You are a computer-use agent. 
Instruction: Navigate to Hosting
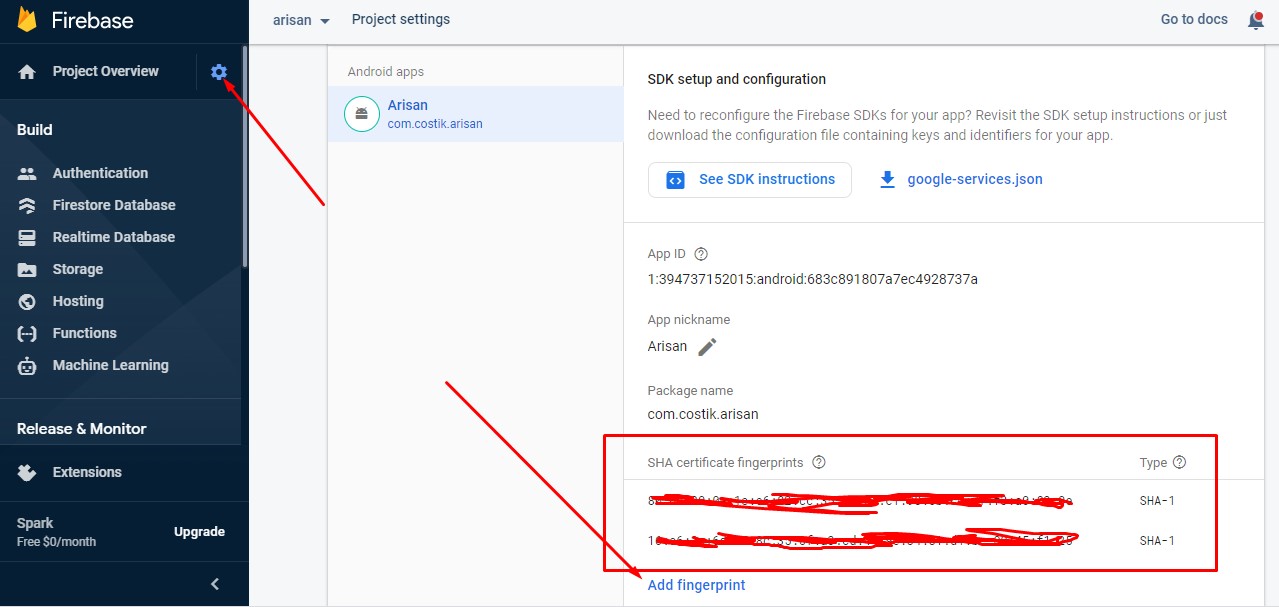(x=78, y=301)
